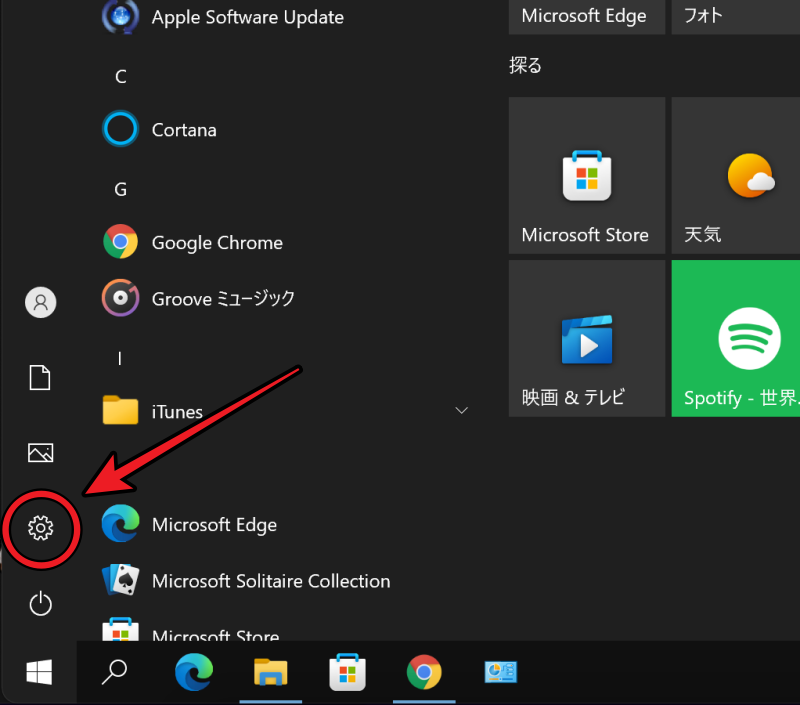Jump to letter I section header

(120, 359)
